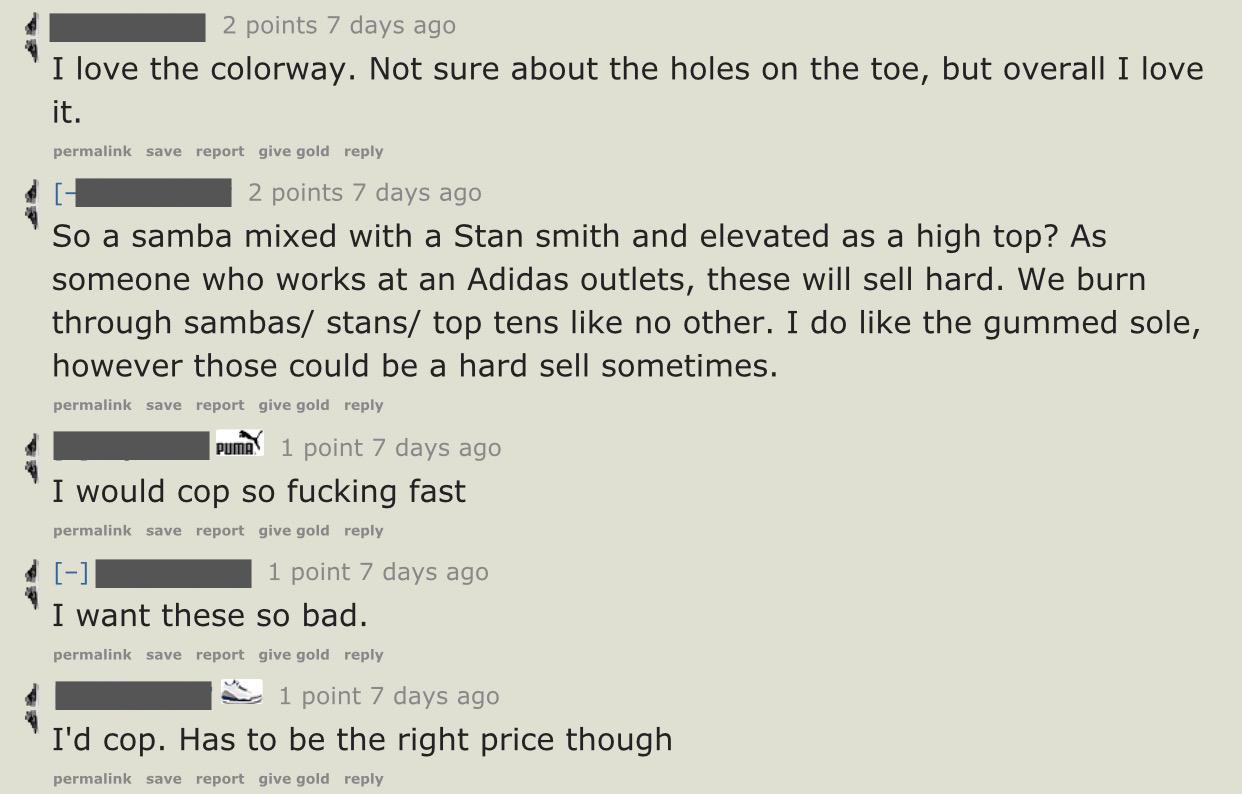
Task: Downvote the "I'd cop. Has to be the right price though" comment
Action: (x=32, y=719)
